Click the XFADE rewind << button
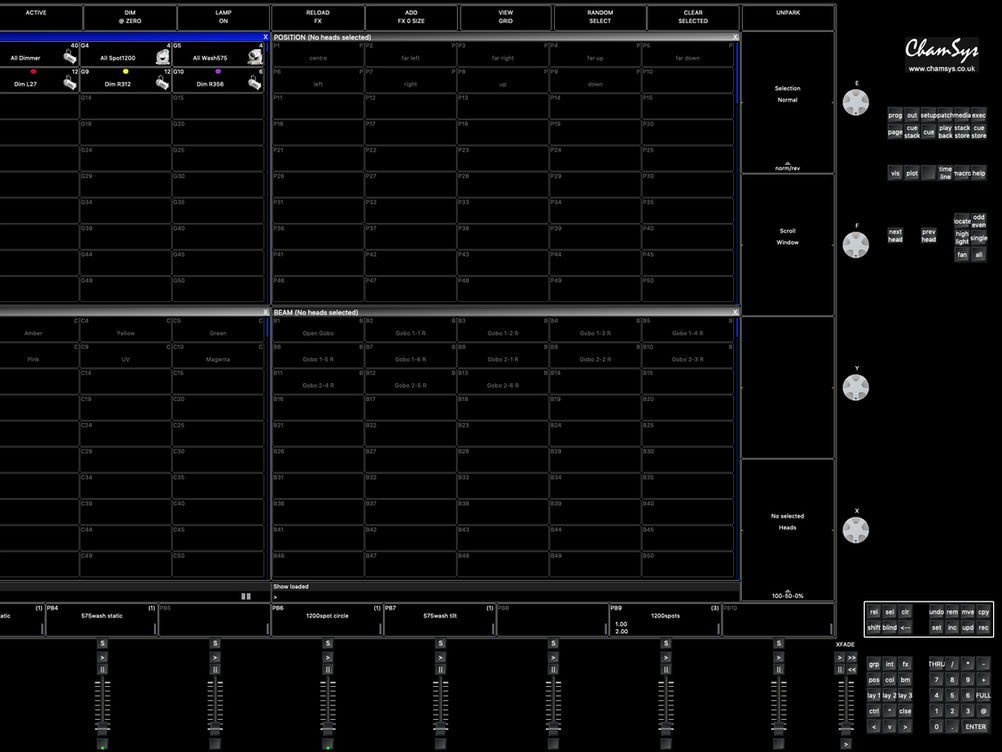The height and width of the screenshot is (752, 1002). click(852, 670)
